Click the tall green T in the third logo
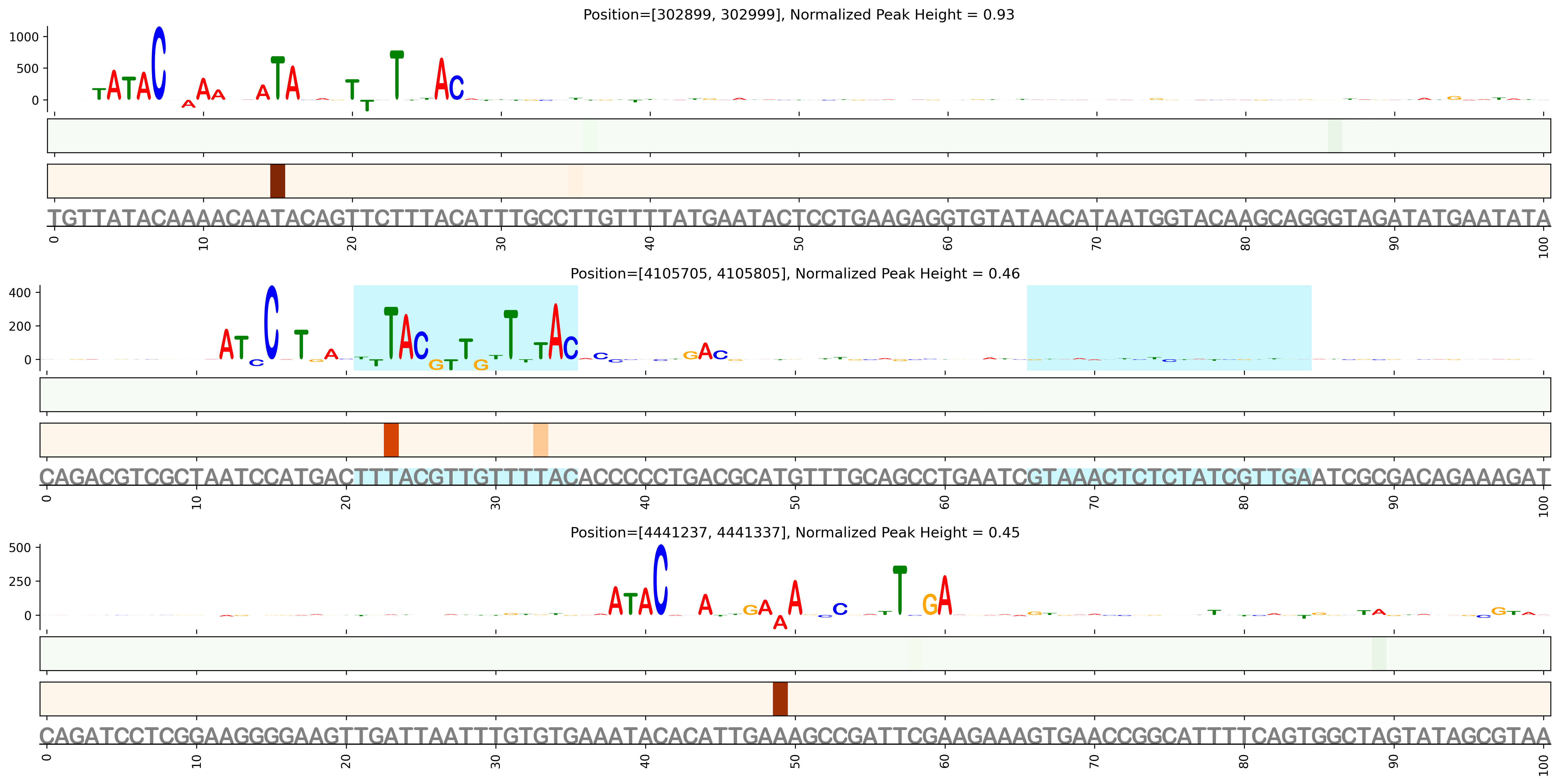1559x784 pixels. click(x=900, y=590)
